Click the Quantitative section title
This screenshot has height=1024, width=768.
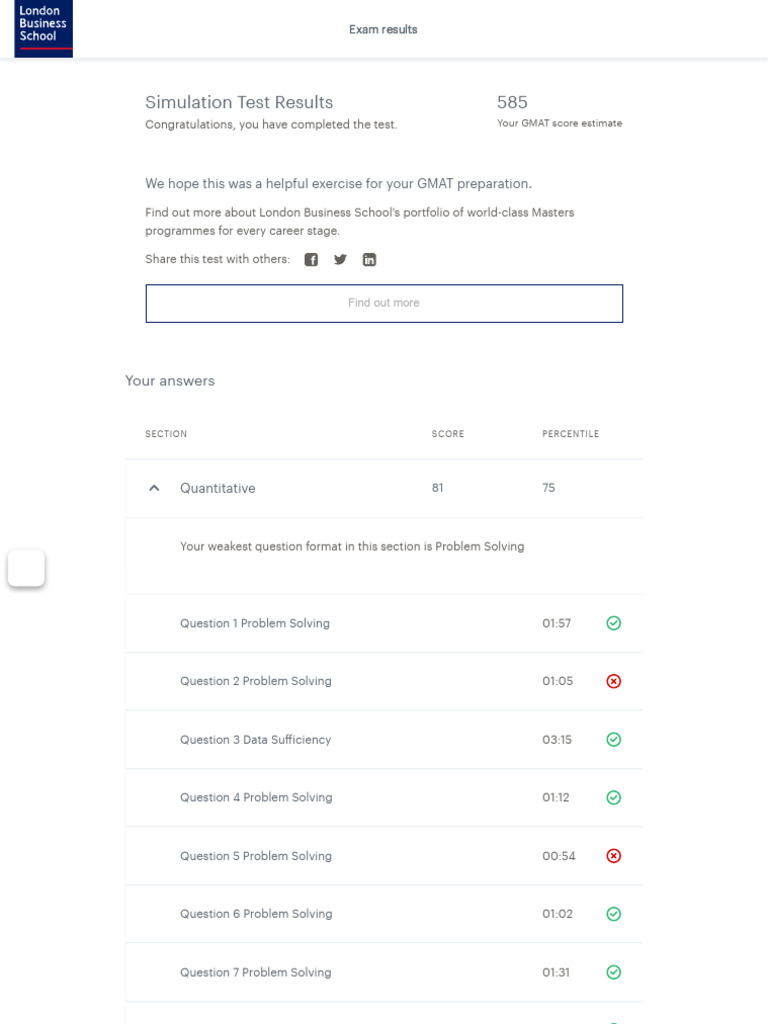tap(218, 488)
